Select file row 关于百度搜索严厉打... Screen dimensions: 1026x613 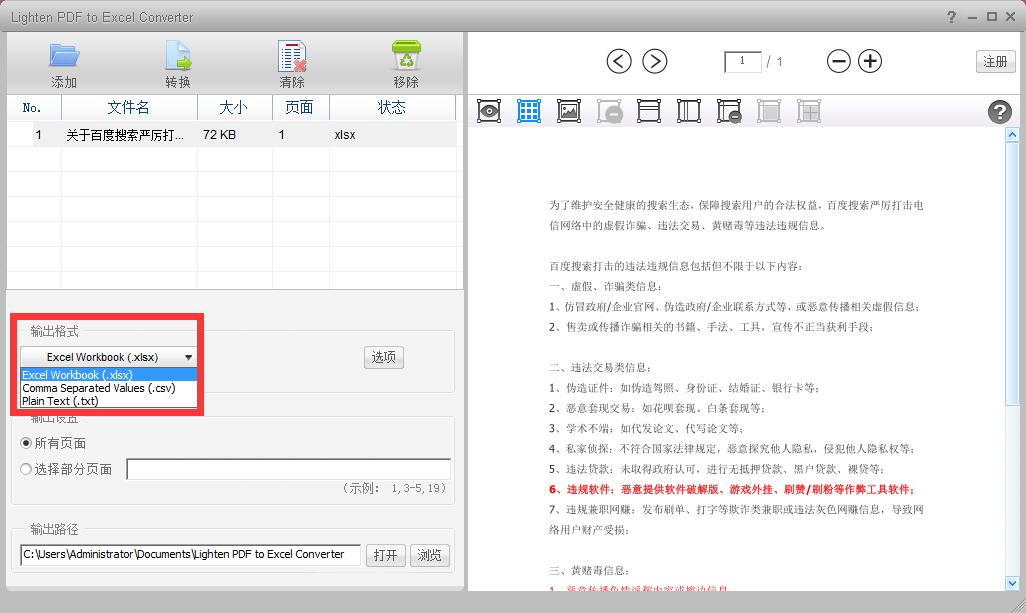(125, 135)
